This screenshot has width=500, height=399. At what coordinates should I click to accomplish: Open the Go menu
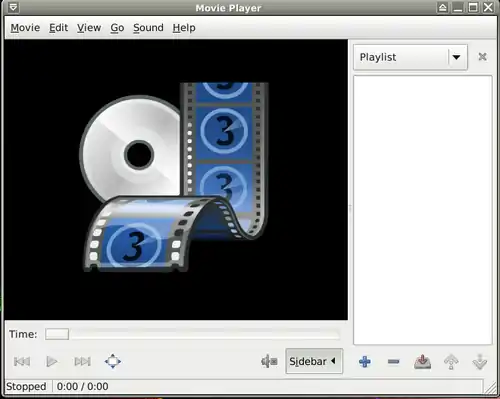click(x=117, y=28)
